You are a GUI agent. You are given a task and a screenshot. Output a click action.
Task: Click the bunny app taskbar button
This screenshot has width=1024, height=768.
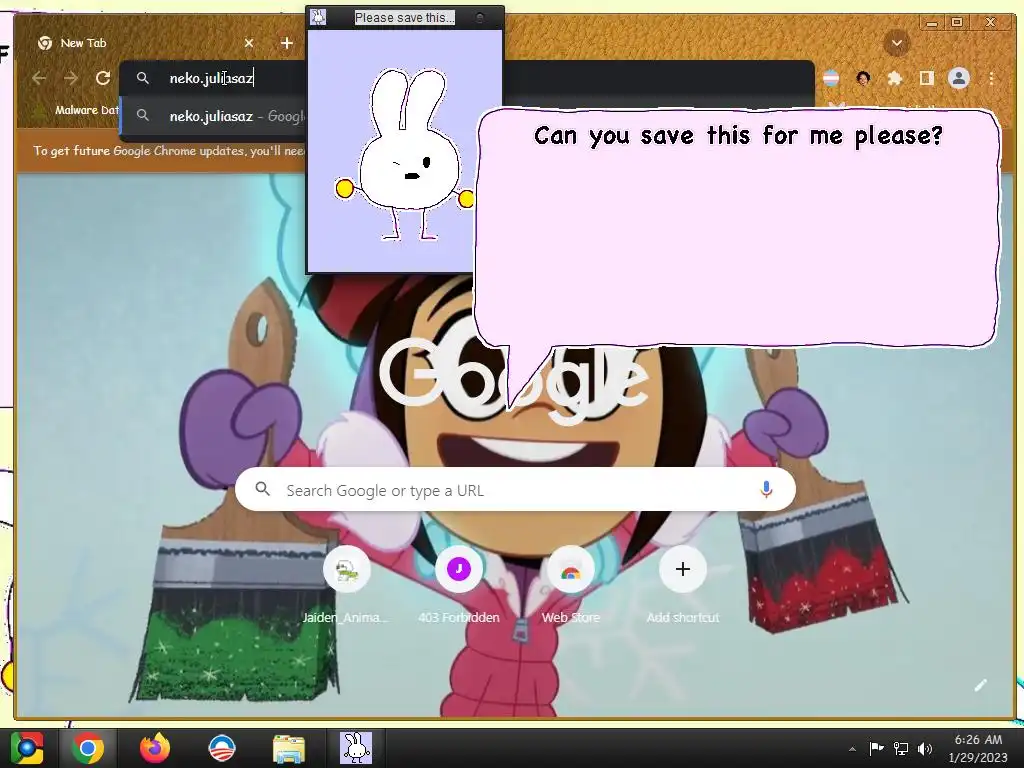356,748
